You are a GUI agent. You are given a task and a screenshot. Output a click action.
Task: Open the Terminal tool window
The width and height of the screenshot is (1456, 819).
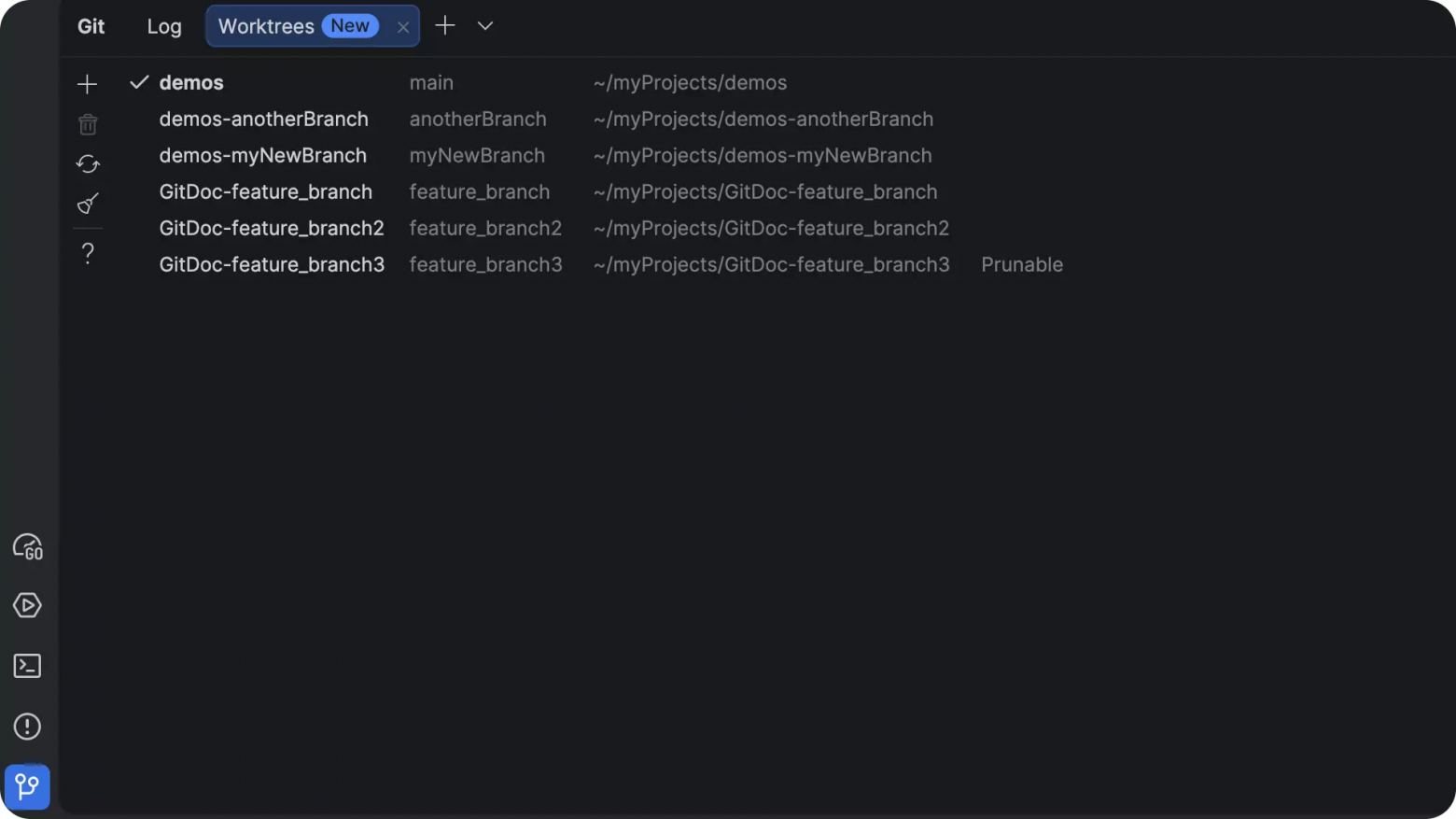(x=27, y=666)
